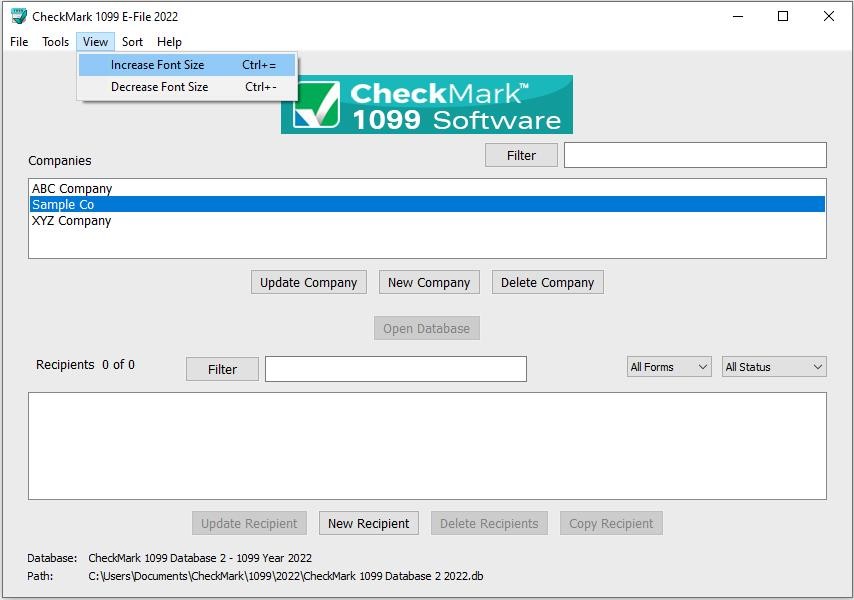Click the New Recipient button
The image size is (854, 600).
point(368,523)
